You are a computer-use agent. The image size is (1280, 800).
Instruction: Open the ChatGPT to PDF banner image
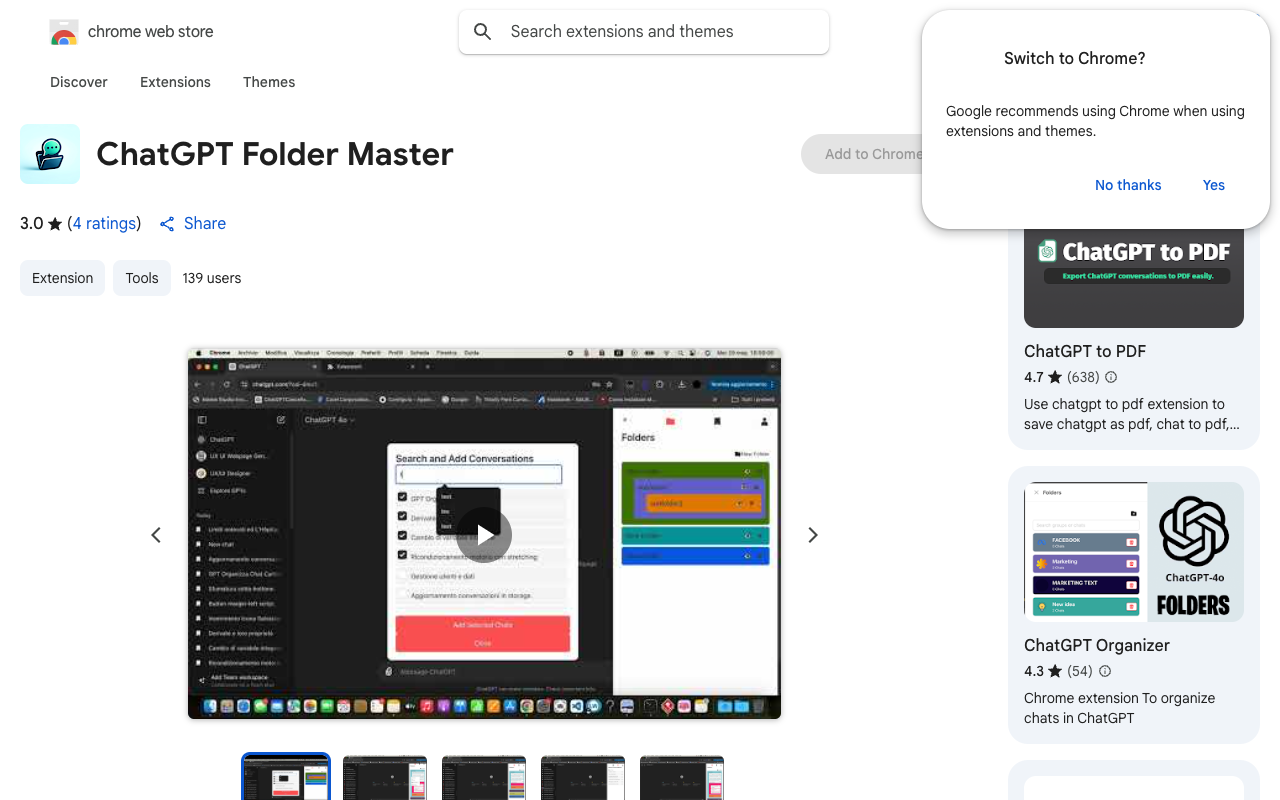click(1134, 277)
